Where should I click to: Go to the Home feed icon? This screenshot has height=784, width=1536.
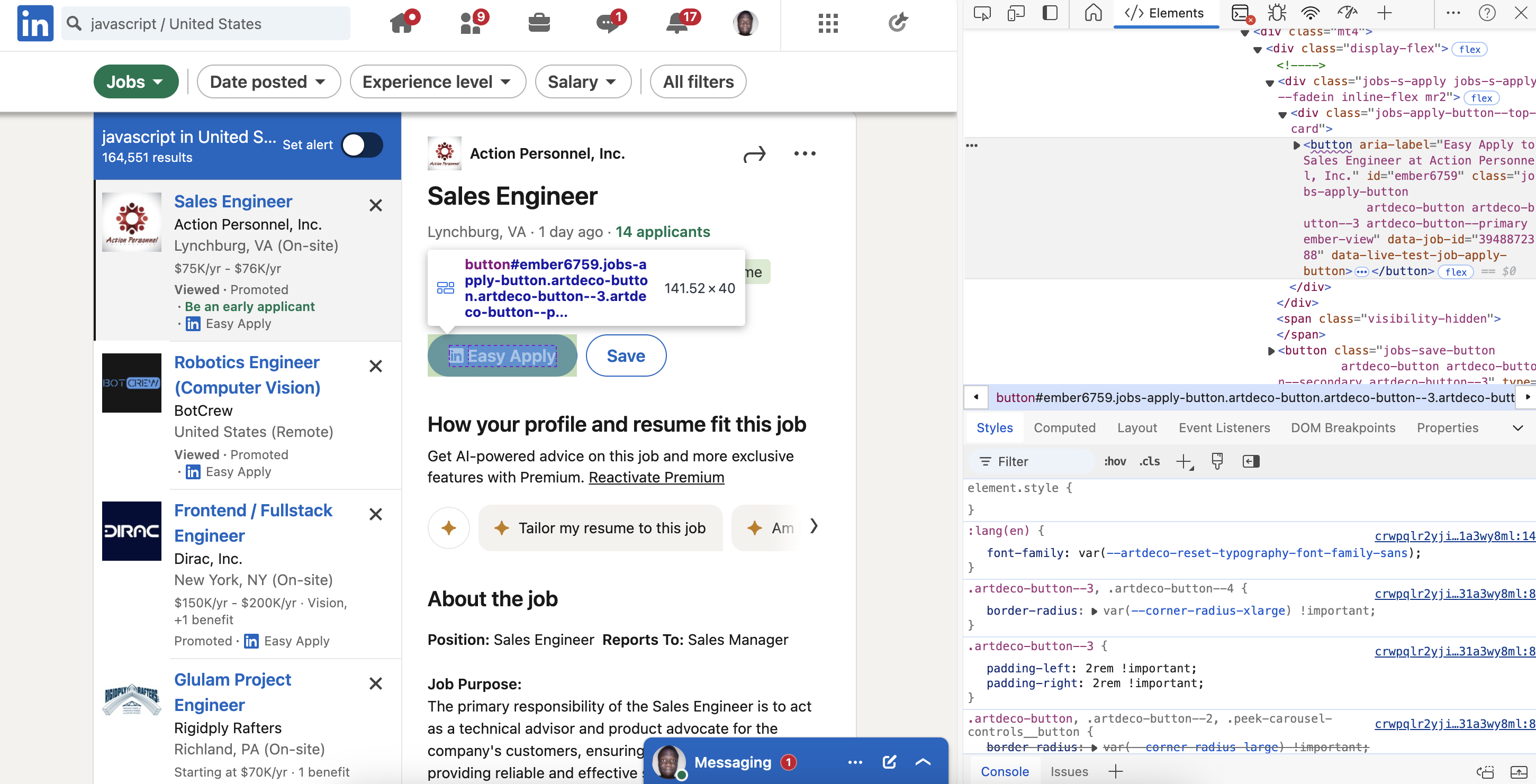tap(402, 23)
